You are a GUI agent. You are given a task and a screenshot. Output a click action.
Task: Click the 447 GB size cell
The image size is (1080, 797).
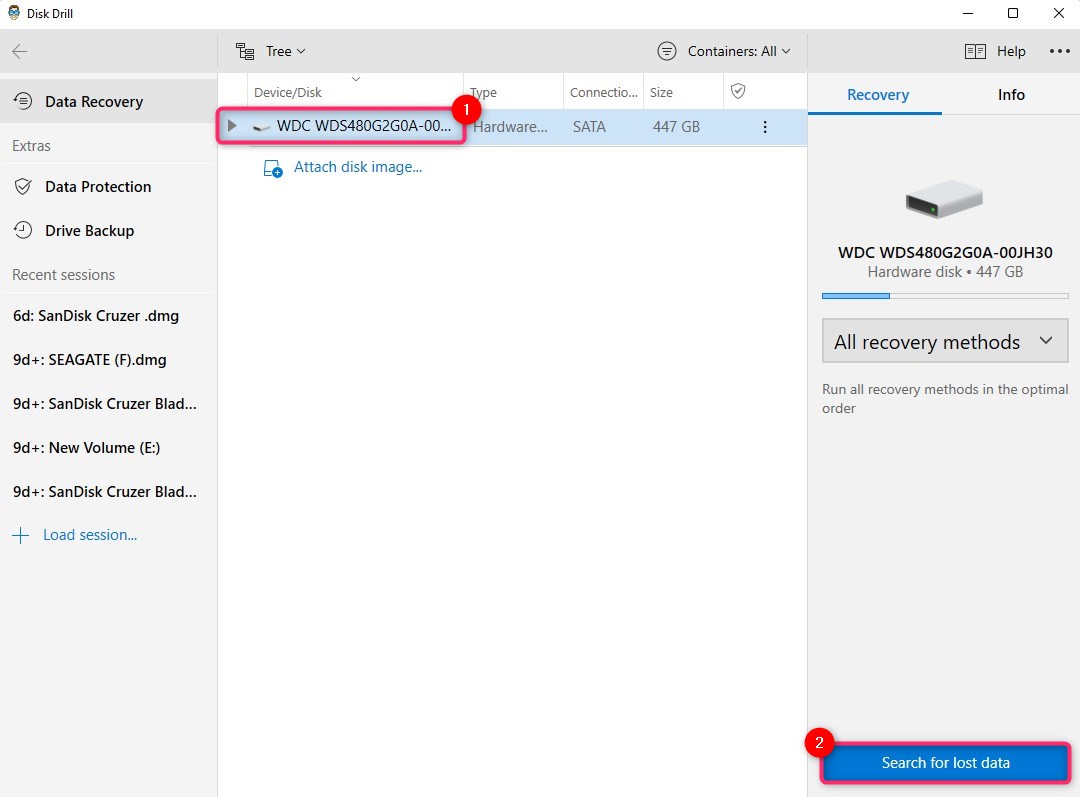point(676,127)
